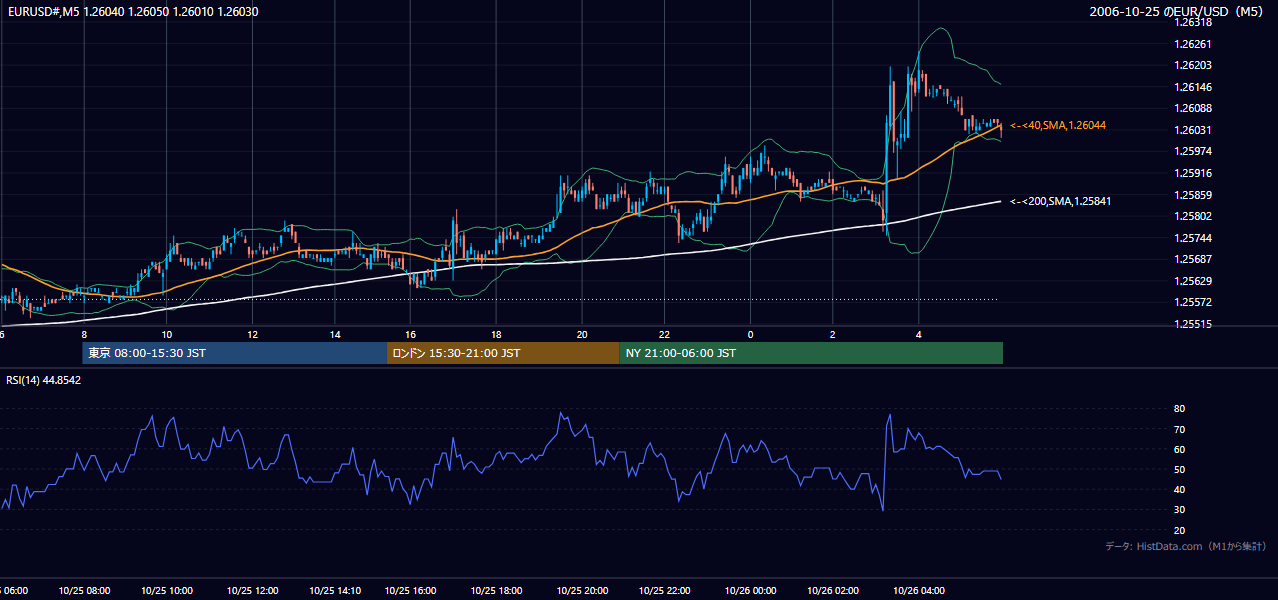Click hour label 20 under price chart
The image size is (1278, 600).
(x=582, y=334)
